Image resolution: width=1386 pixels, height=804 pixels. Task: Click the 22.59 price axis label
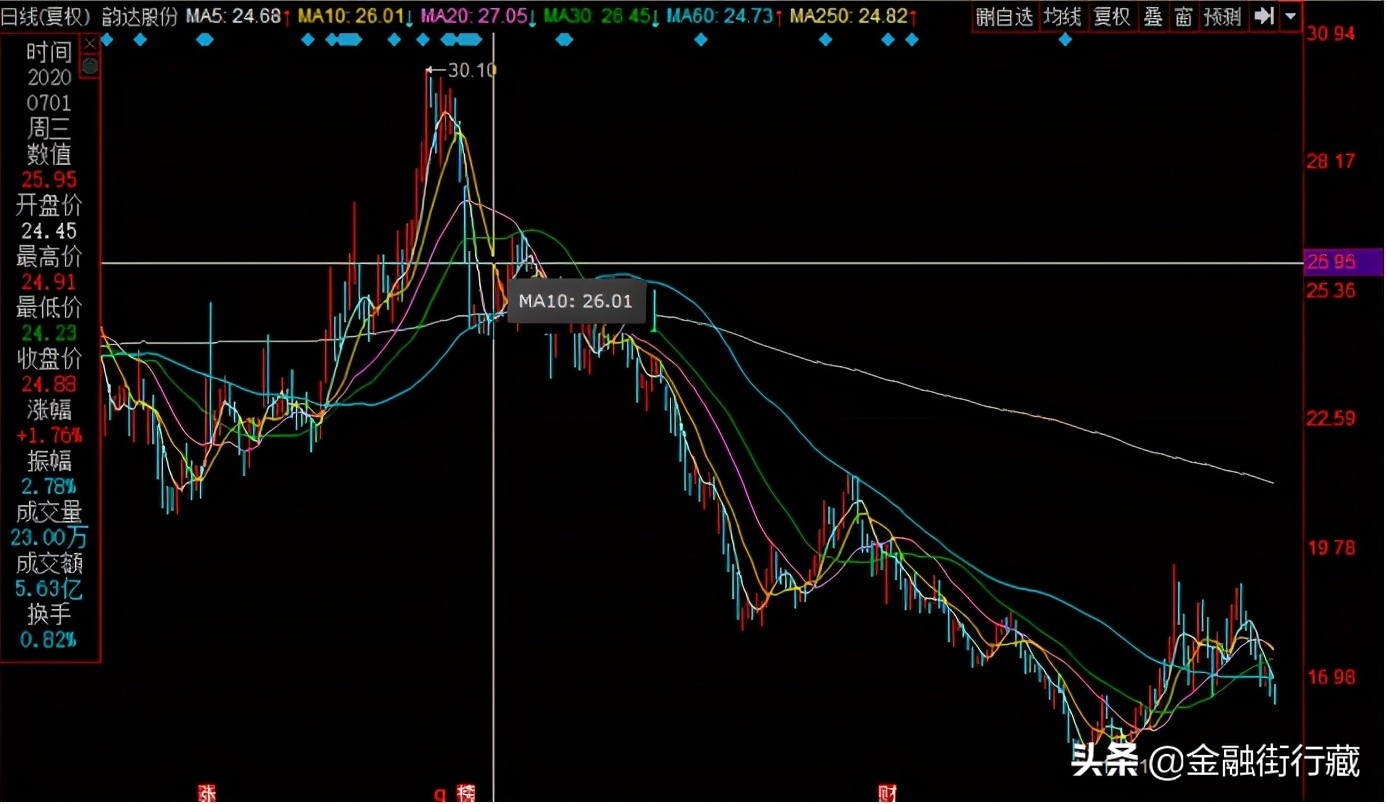click(1333, 418)
